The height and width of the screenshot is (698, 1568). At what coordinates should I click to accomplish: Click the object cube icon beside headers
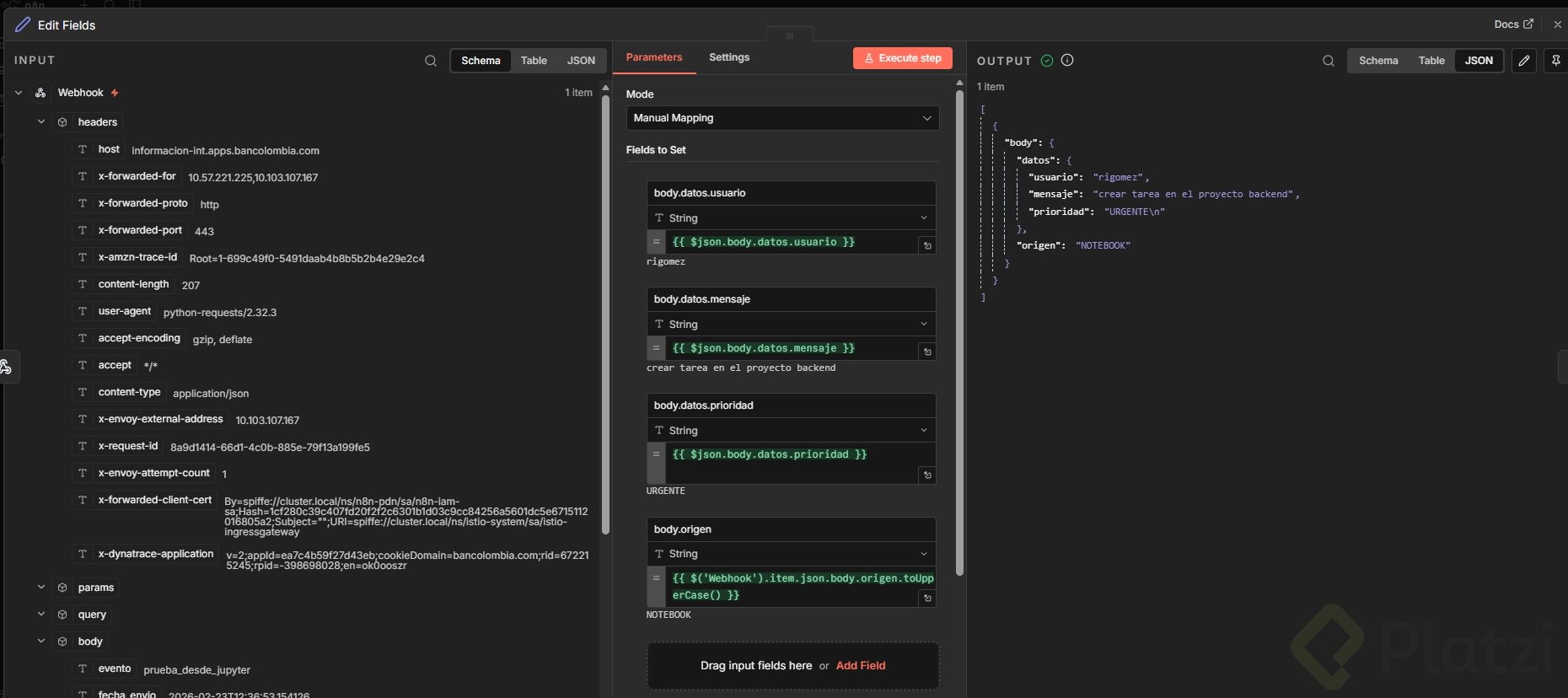tap(62, 122)
